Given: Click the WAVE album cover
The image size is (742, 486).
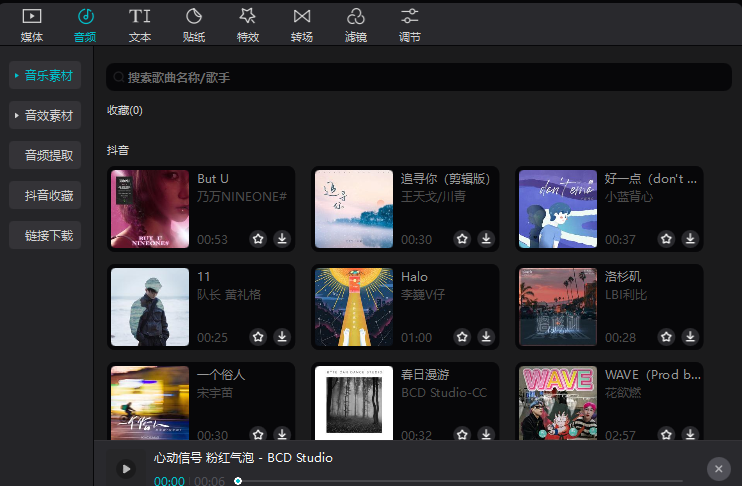Looking at the screenshot, I should click(558, 403).
